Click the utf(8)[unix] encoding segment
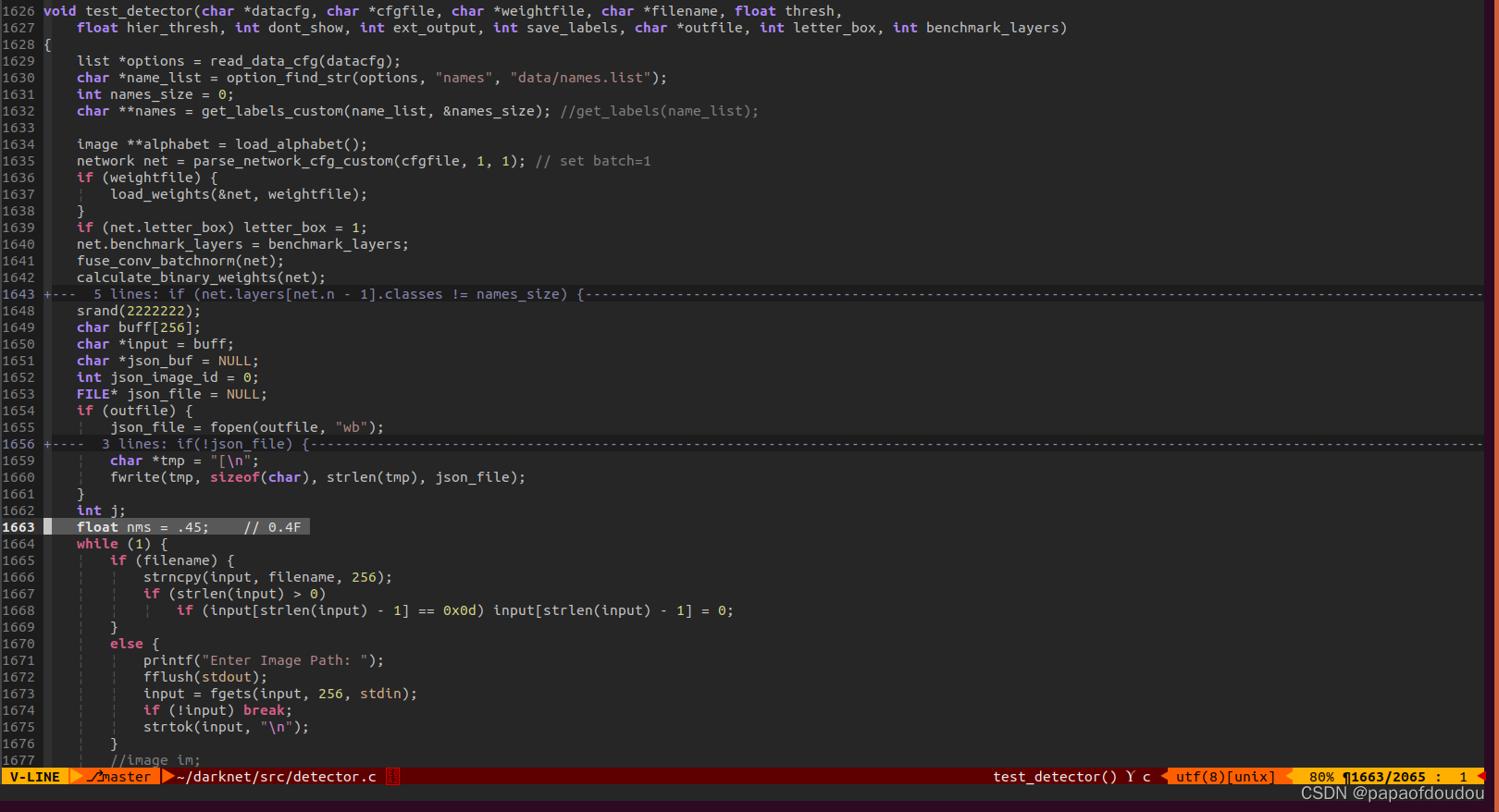This screenshot has height=812, width=1499. (x=1225, y=777)
